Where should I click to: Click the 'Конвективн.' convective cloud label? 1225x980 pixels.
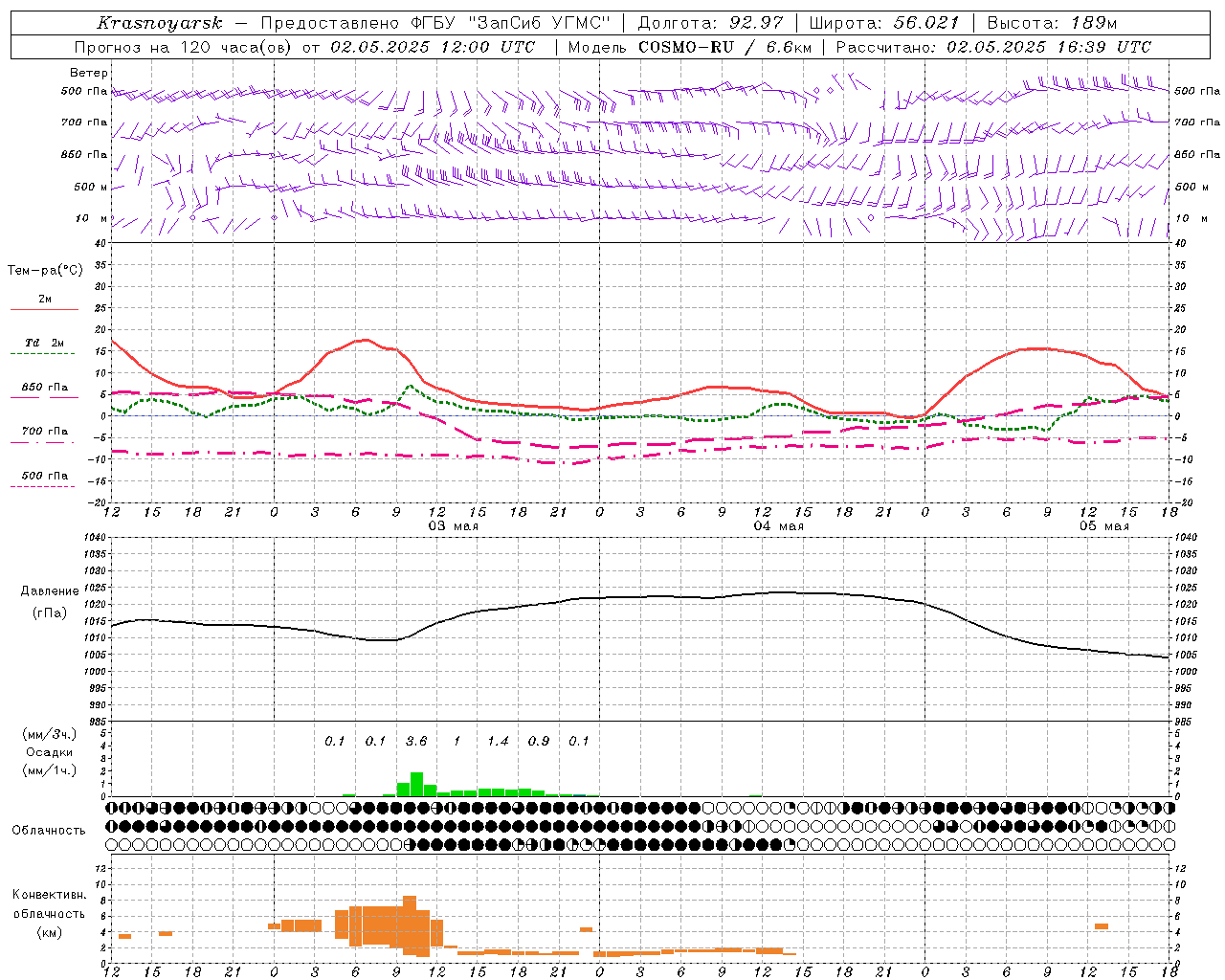click(50, 895)
